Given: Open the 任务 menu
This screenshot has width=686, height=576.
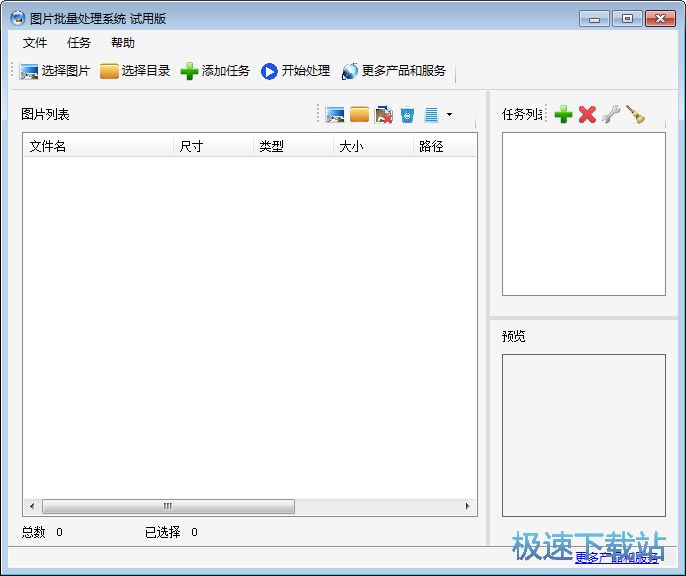Looking at the screenshot, I should [79, 43].
